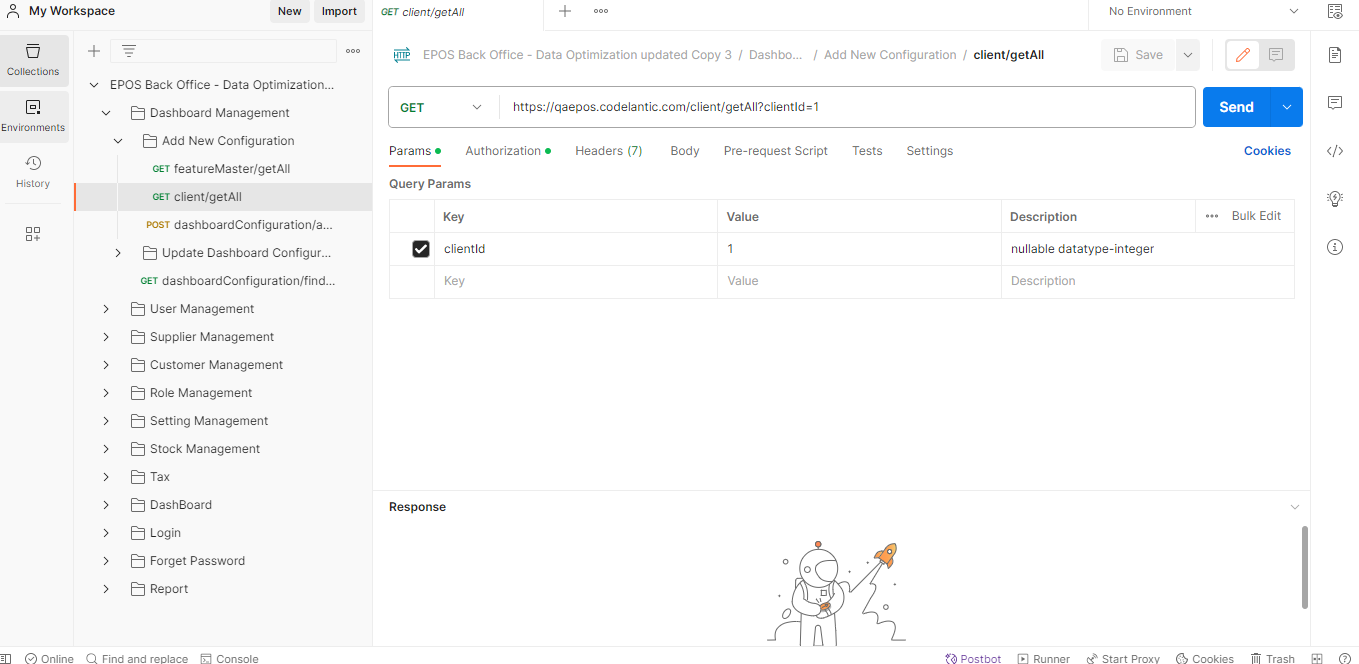Select the dashboardConfiguration/find... request
The width and height of the screenshot is (1359, 664).
point(238,281)
